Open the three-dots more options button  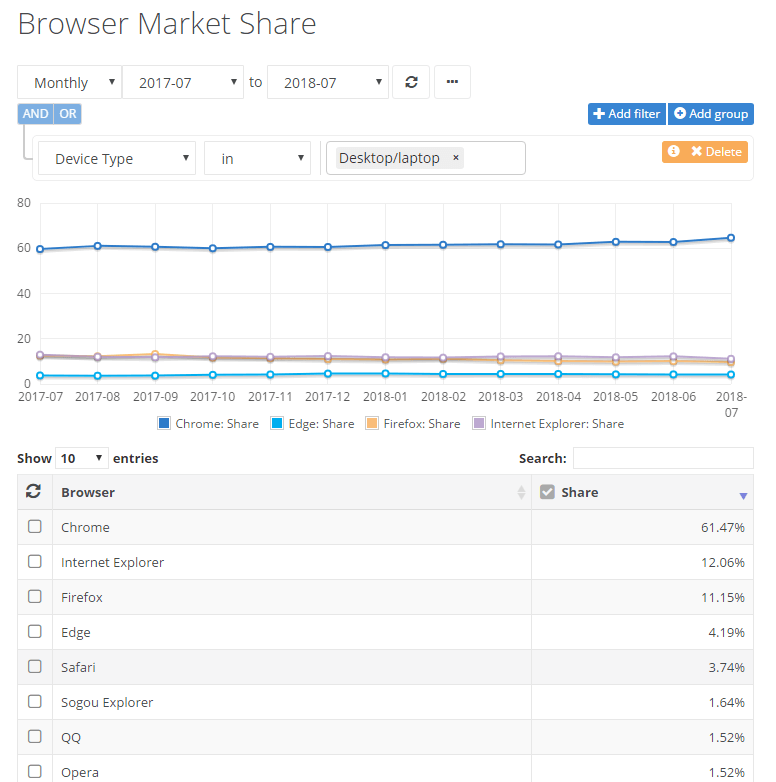(452, 82)
